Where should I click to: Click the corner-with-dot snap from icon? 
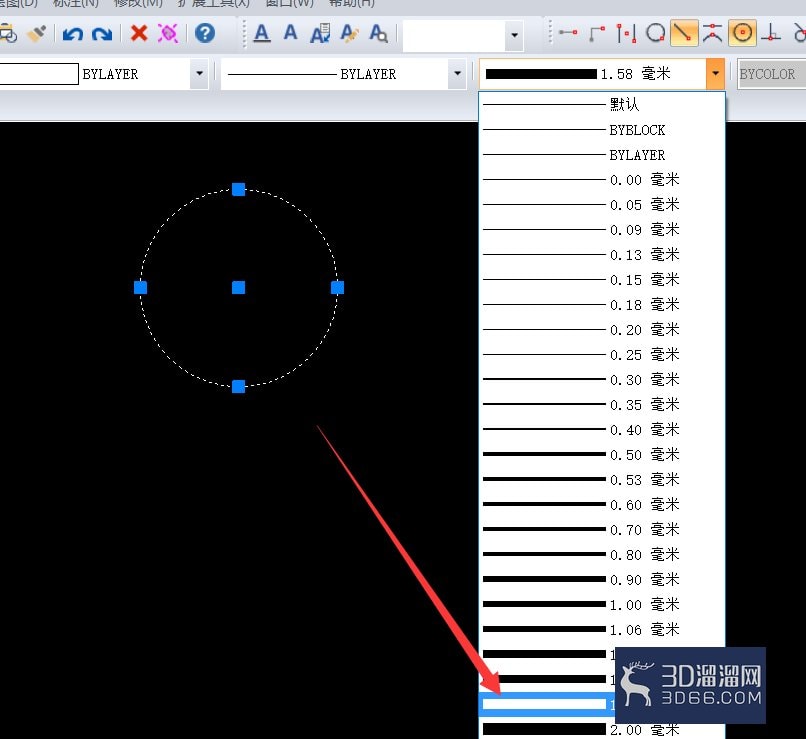coord(597,33)
